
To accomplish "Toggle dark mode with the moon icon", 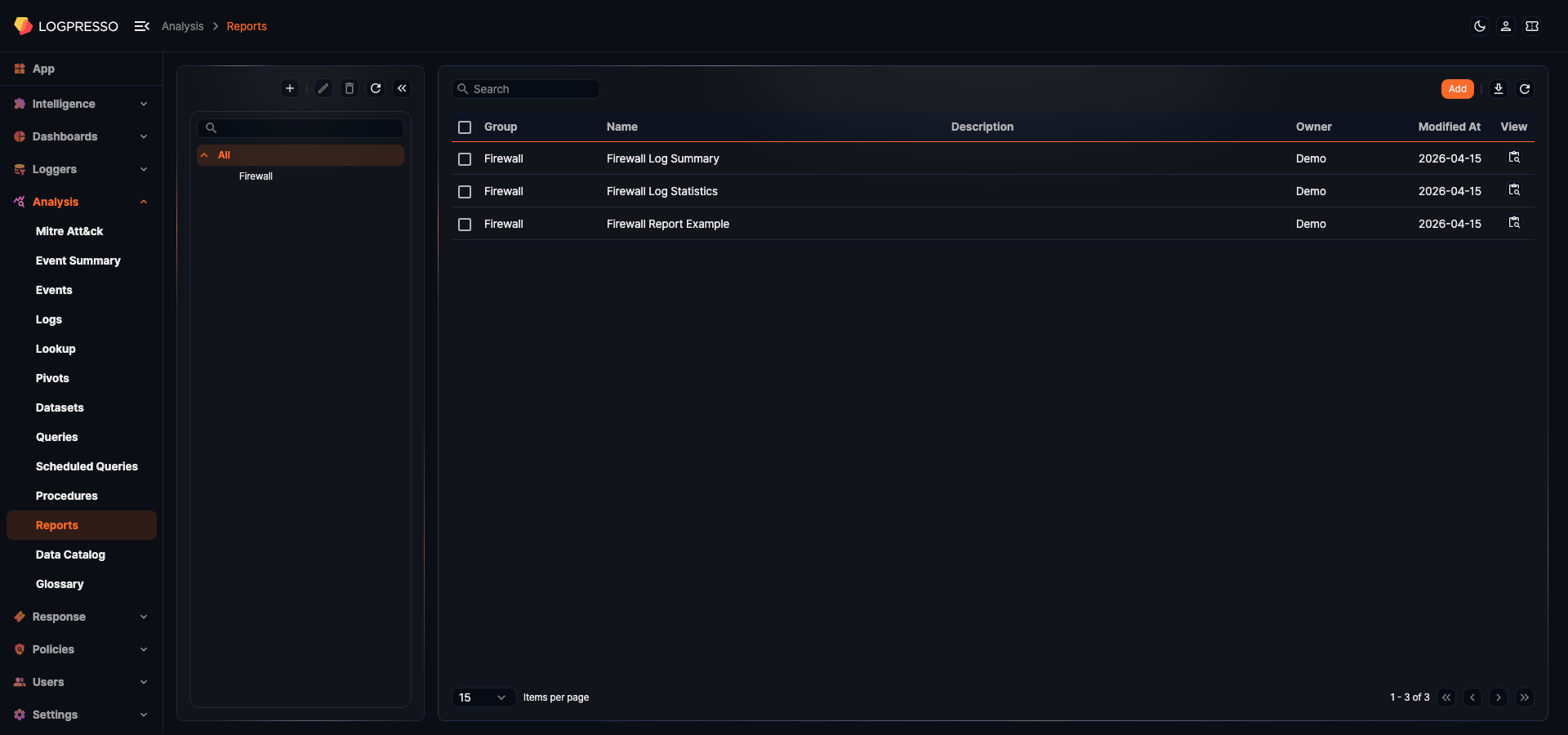I will [1480, 26].
